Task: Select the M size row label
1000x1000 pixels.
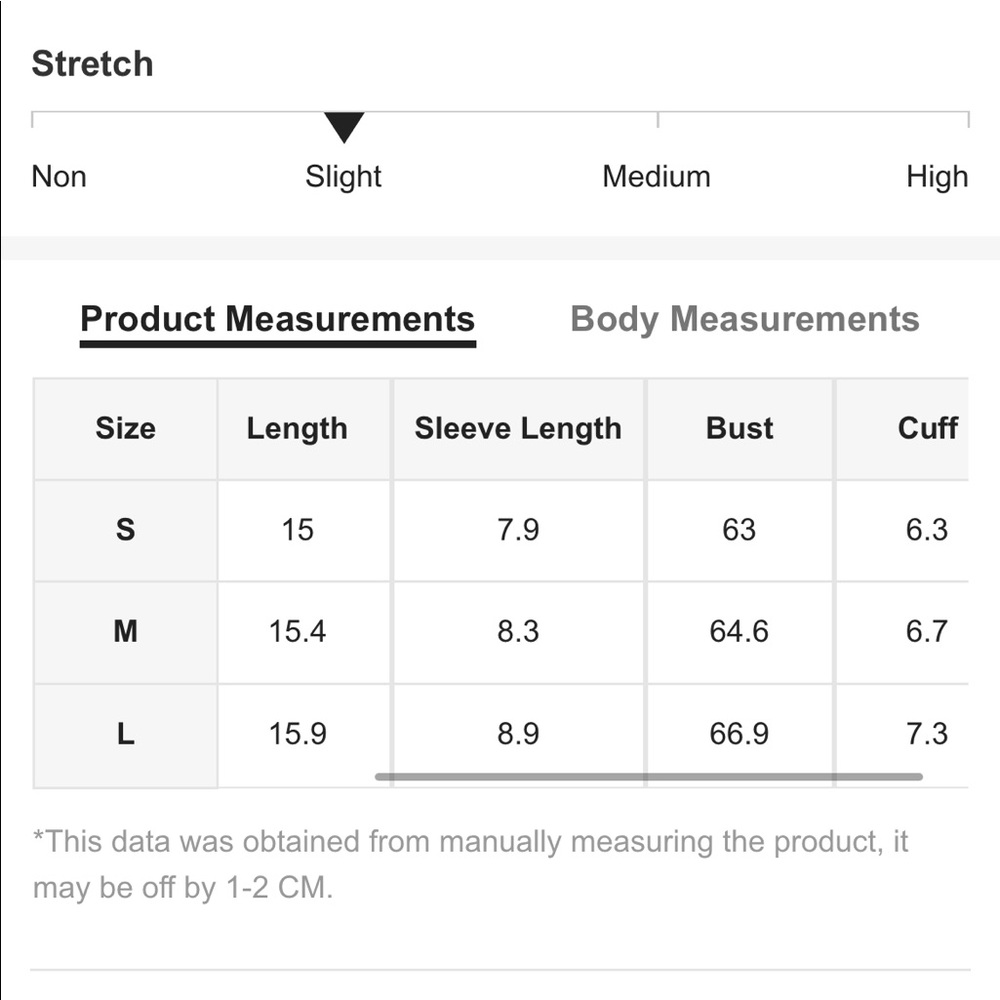Action: coord(125,631)
